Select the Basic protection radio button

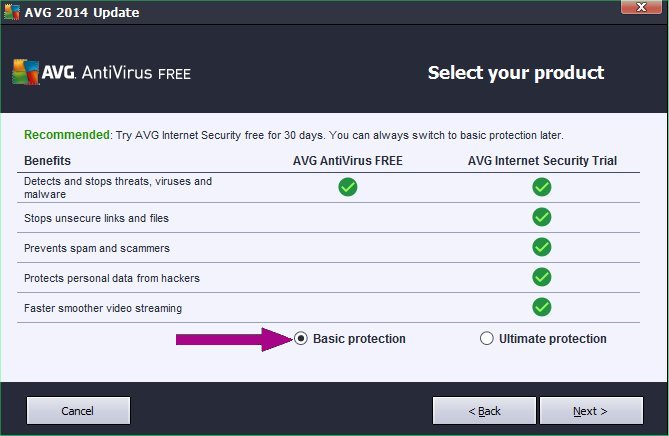(301, 339)
